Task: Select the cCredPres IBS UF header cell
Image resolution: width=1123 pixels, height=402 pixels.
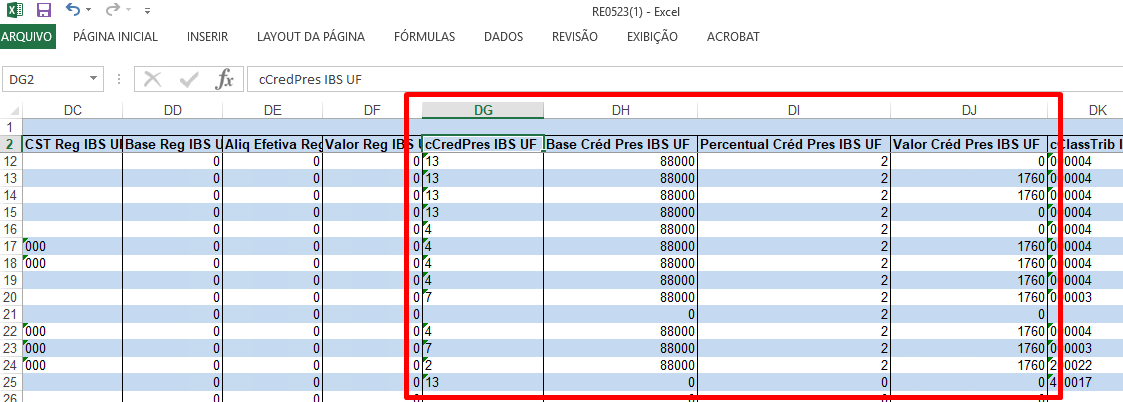Action: coord(483,144)
